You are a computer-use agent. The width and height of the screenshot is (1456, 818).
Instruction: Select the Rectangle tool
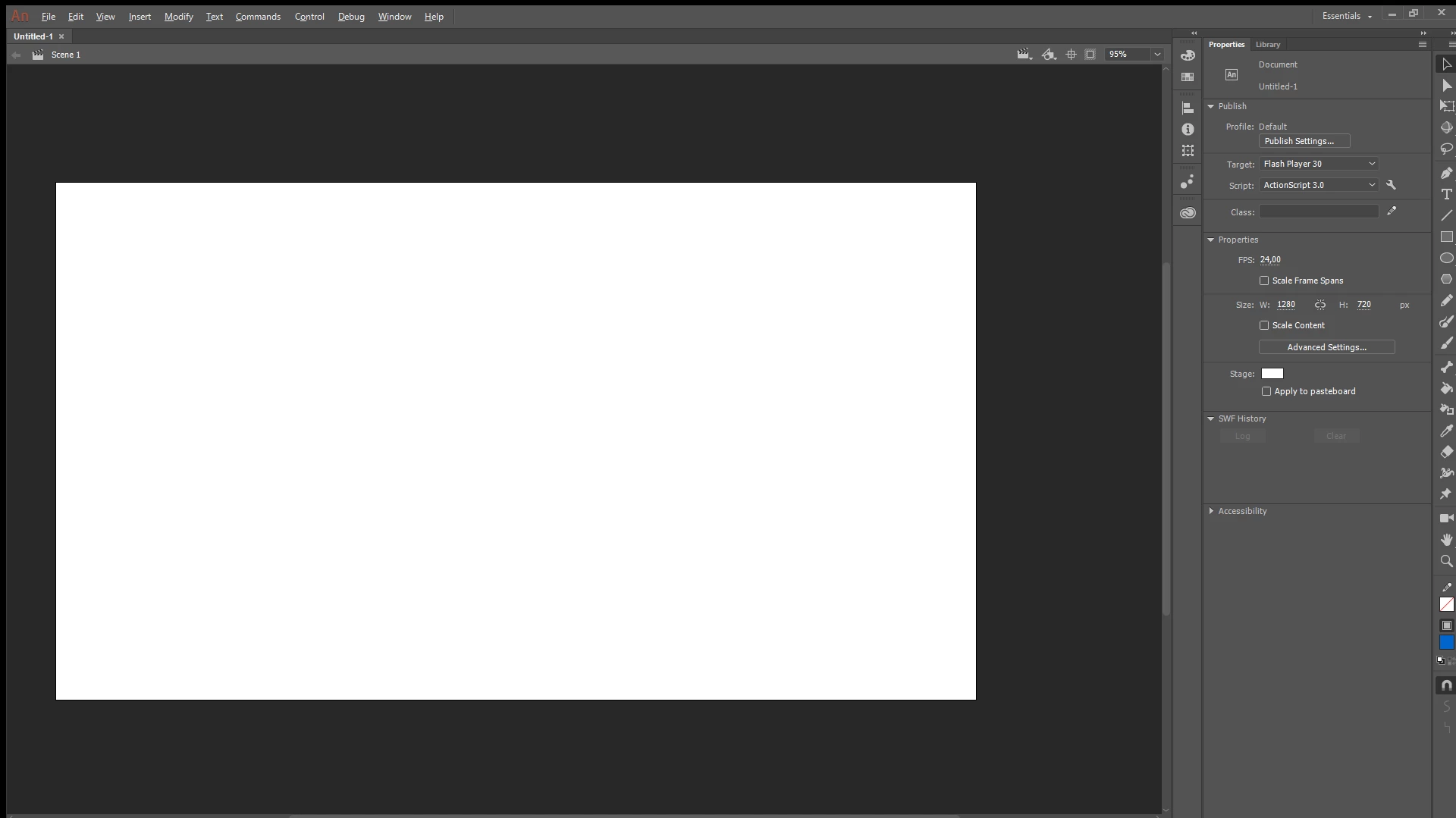coord(1446,237)
